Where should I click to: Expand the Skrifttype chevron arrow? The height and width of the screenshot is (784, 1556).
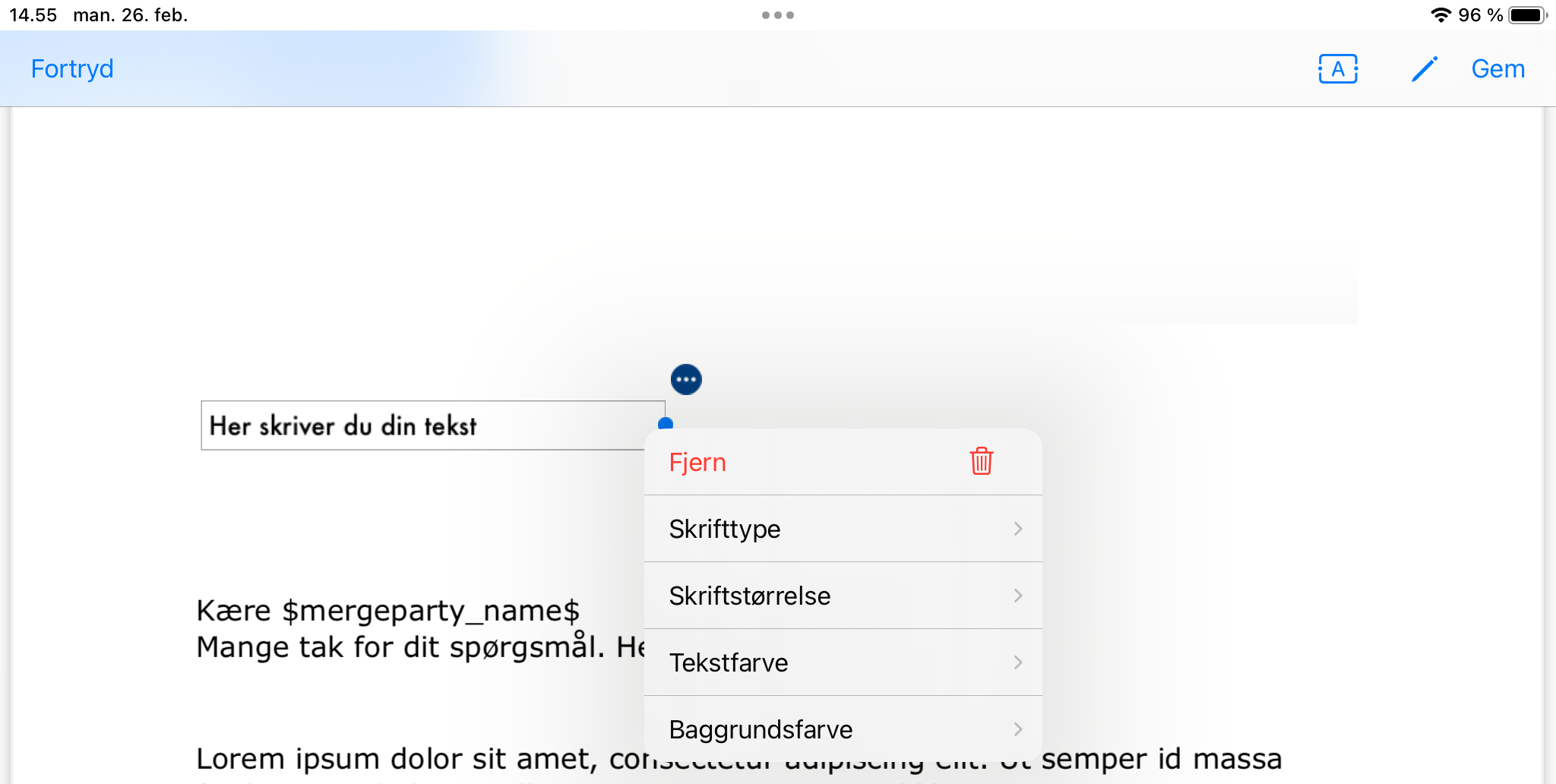click(x=1018, y=529)
